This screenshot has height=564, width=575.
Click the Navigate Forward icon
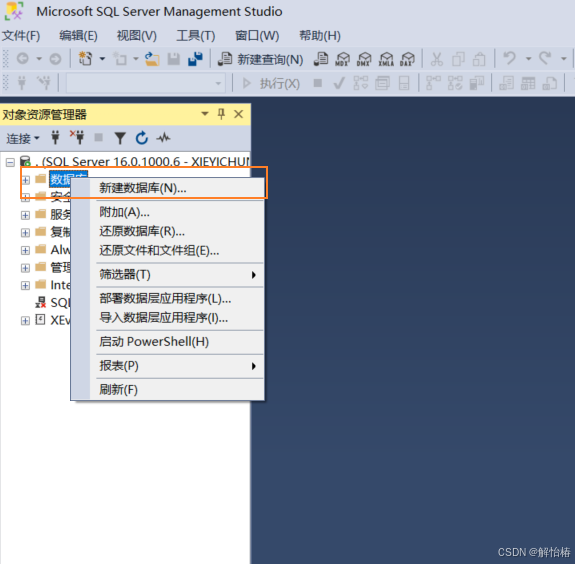tap(55, 59)
